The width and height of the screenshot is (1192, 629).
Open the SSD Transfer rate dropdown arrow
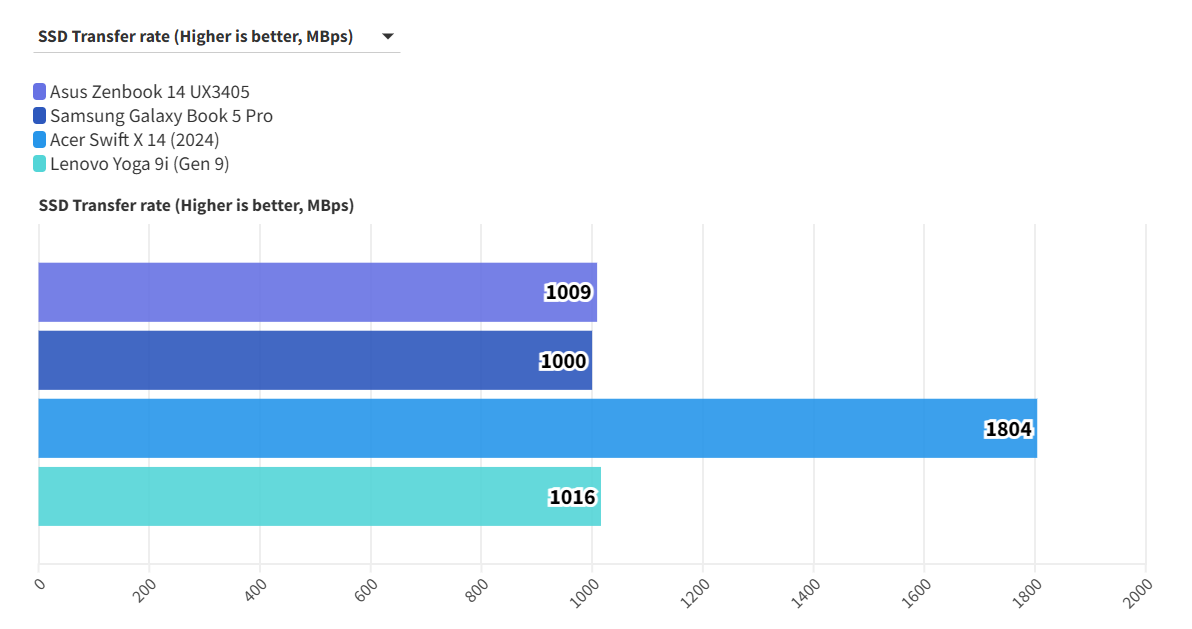point(387,37)
